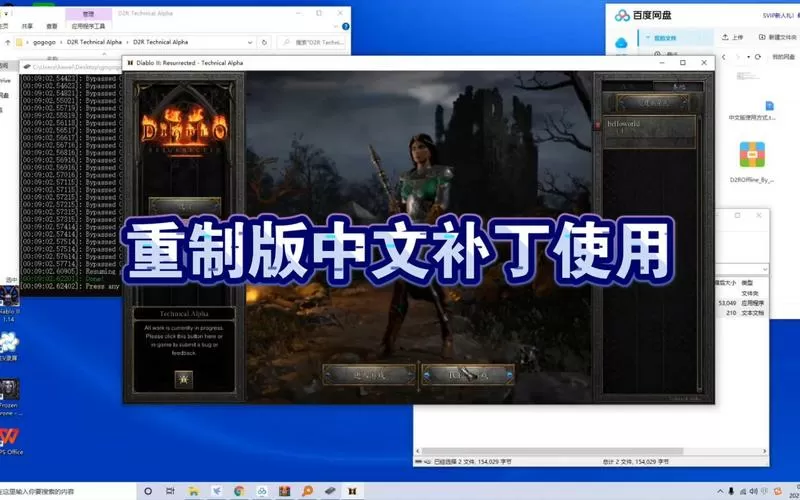Refresh the Baidu Netdisk file list
800x500 pixels.
point(758,57)
